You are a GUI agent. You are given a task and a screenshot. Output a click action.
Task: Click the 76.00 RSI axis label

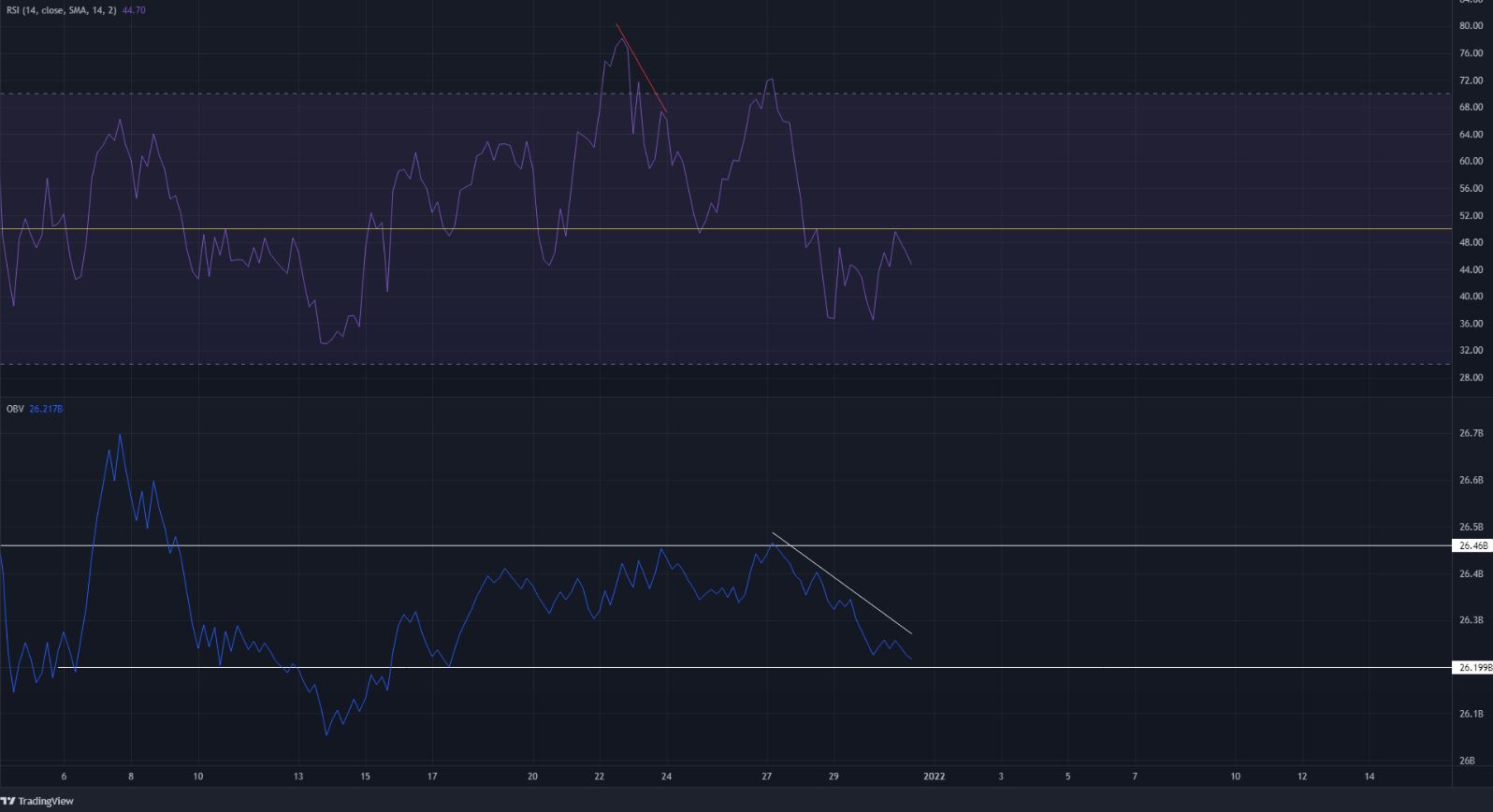[x=1471, y=53]
